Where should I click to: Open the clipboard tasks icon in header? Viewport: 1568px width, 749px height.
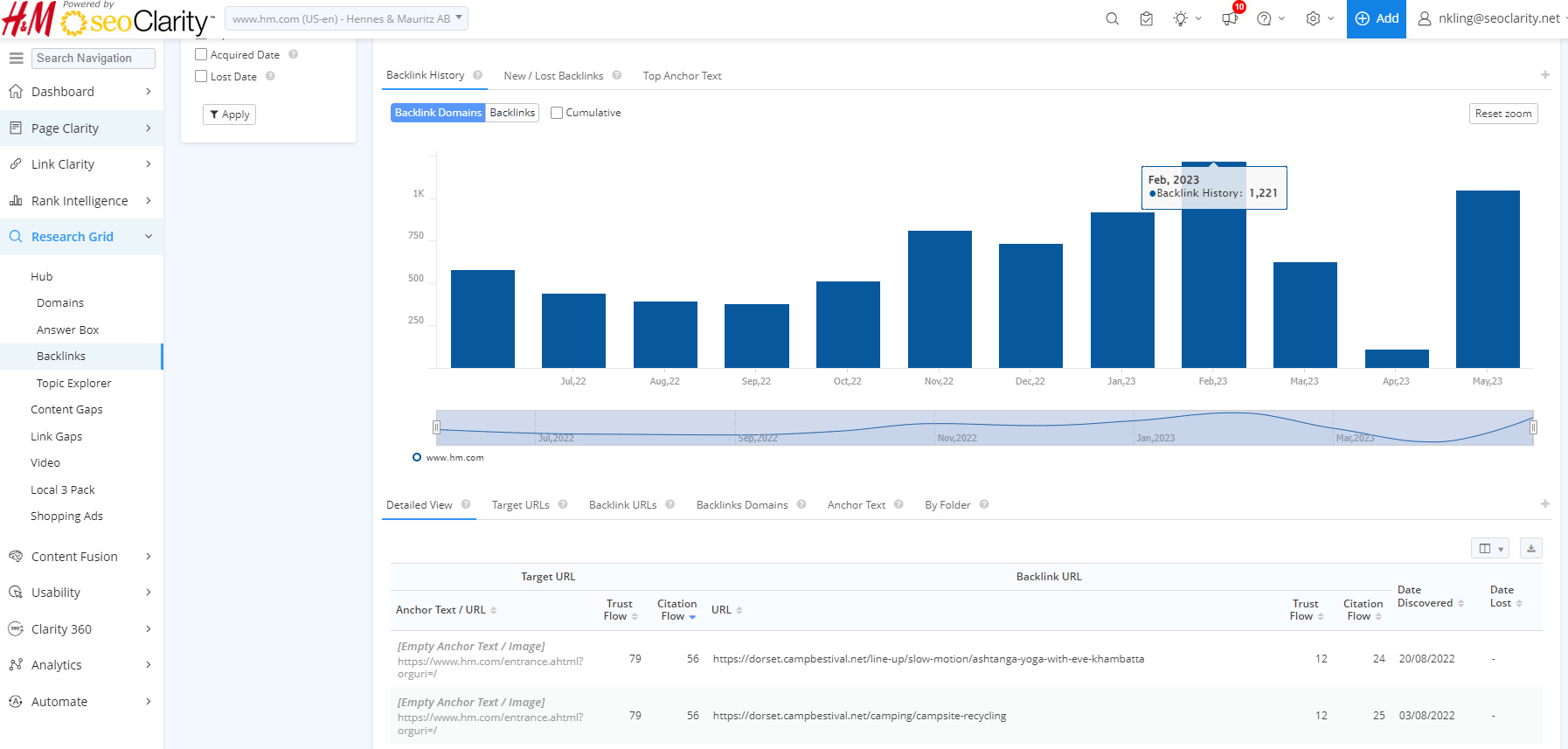pyautogui.click(x=1146, y=18)
